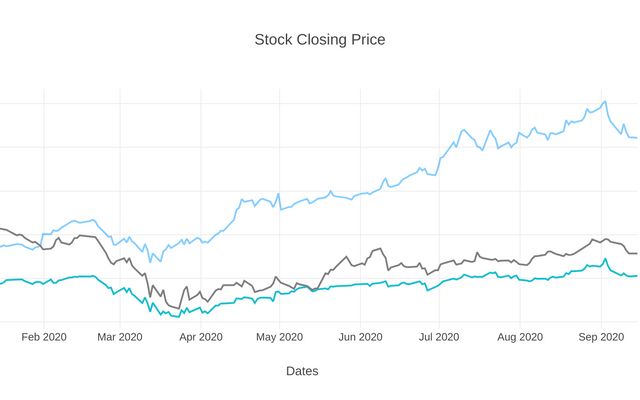Click the "Dates" x-axis title
Screen dimensions: 640x400
click(x=302, y=371)
